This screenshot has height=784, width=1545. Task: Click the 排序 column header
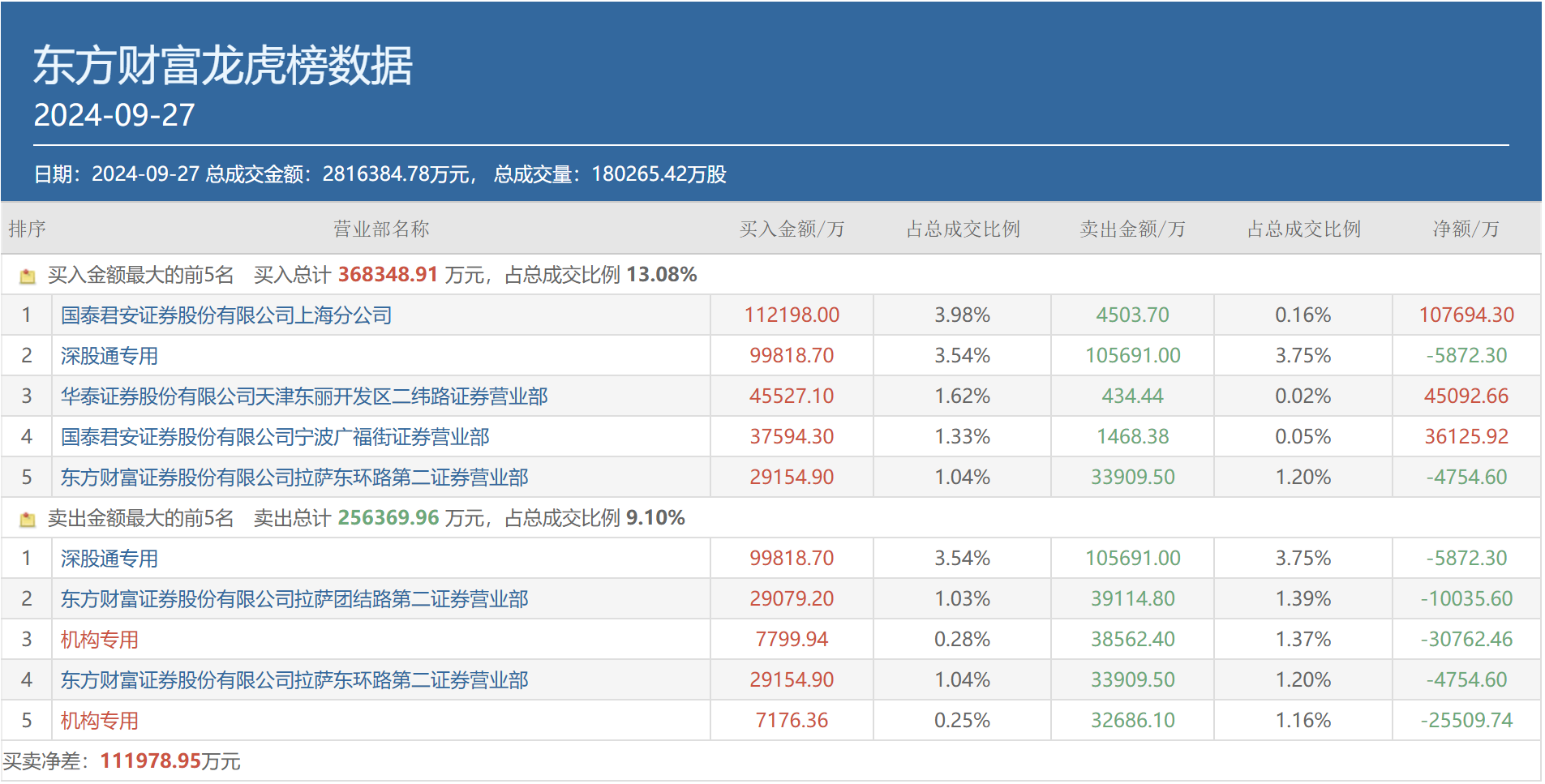(x=27, y=229)
